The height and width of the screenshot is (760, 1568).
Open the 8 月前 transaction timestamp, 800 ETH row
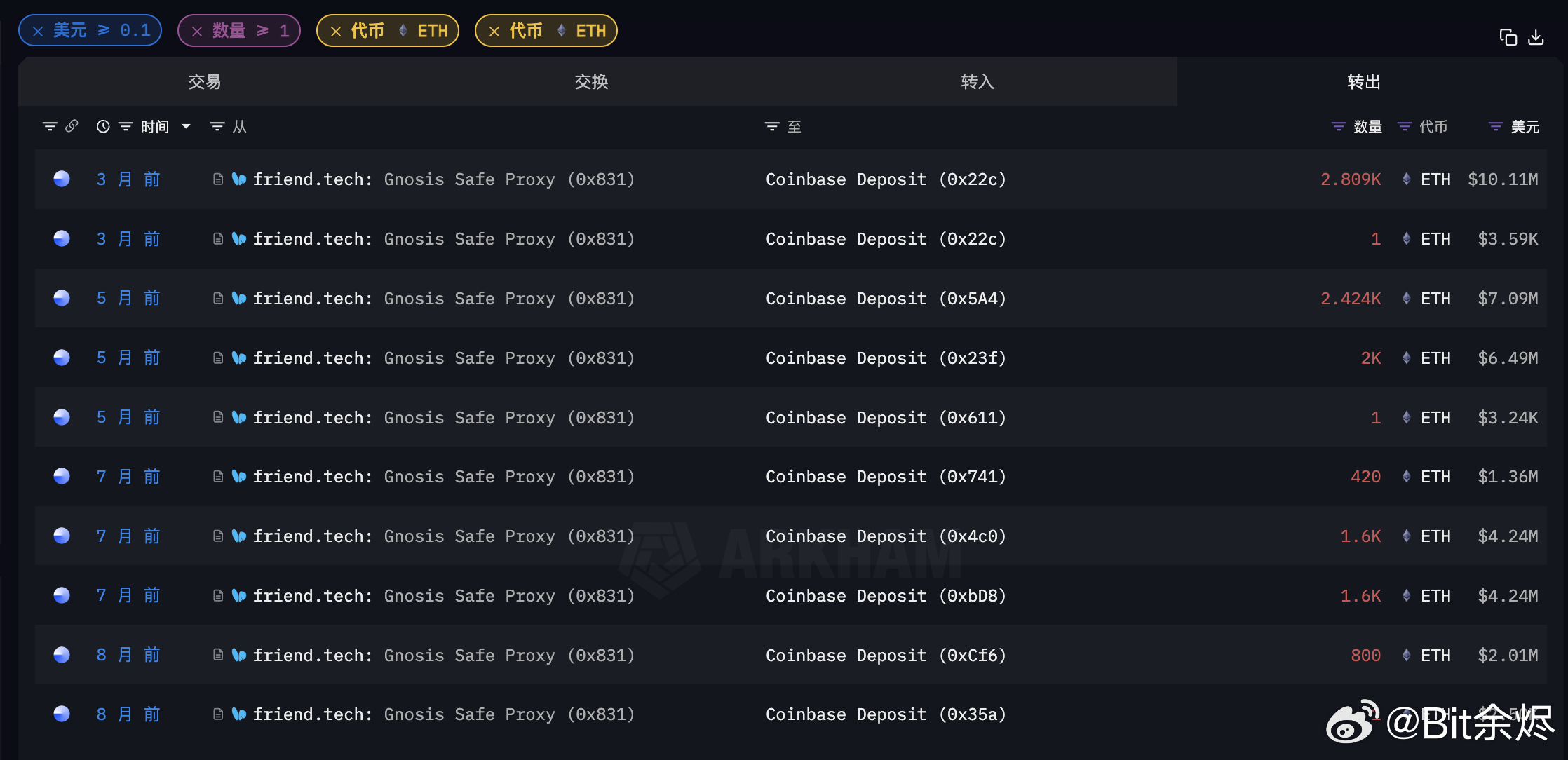pos(128,655)
